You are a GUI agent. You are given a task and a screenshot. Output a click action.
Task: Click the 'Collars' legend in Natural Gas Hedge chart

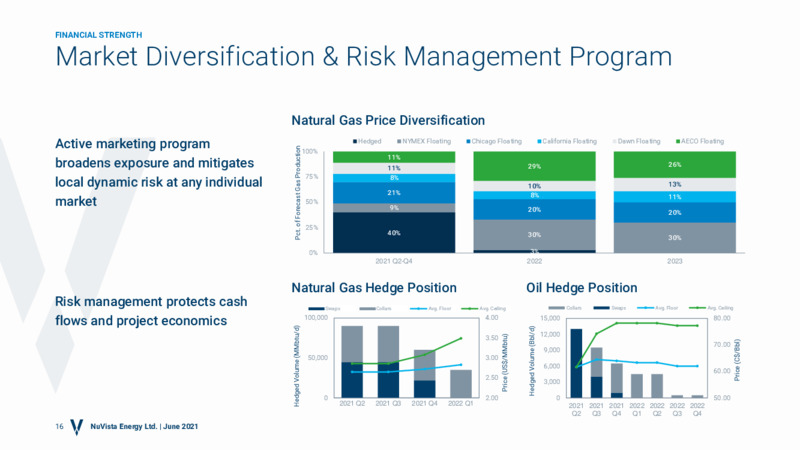coord(376,308)
